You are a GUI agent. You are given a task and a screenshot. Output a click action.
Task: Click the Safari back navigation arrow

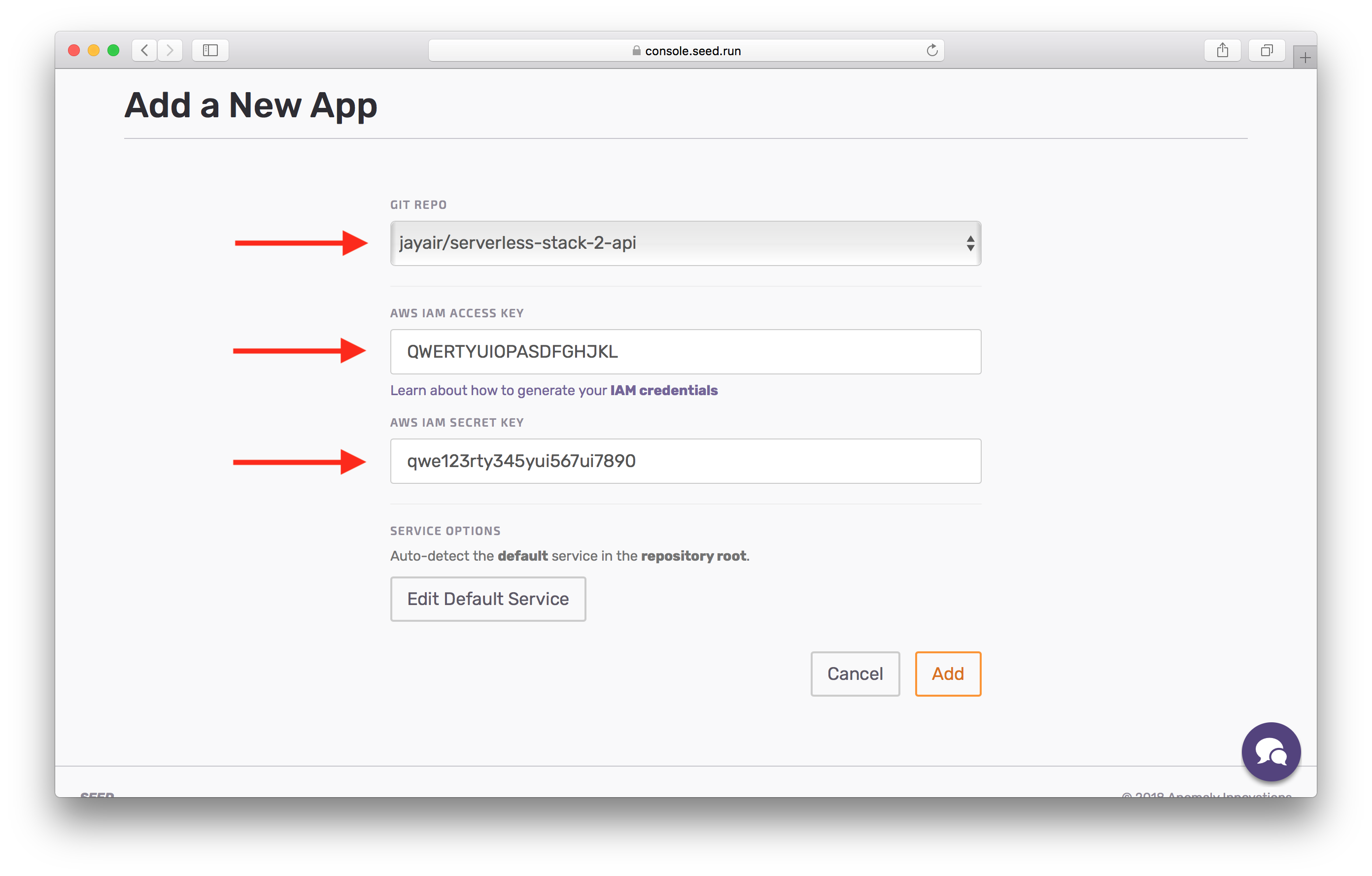[x=145, y=50]
